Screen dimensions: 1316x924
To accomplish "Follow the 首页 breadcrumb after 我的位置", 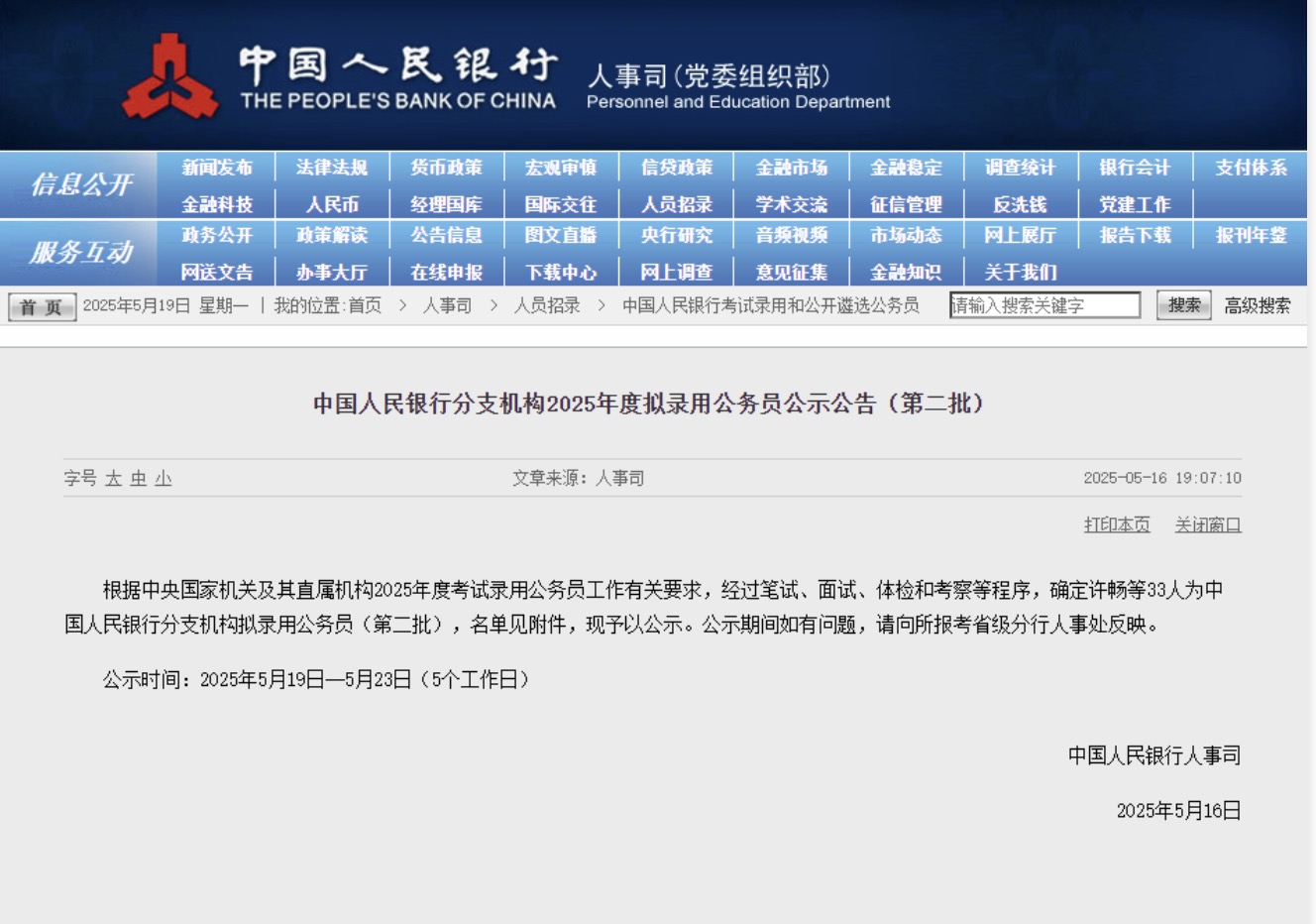I will pyautogui.click(x=365, y=305).
